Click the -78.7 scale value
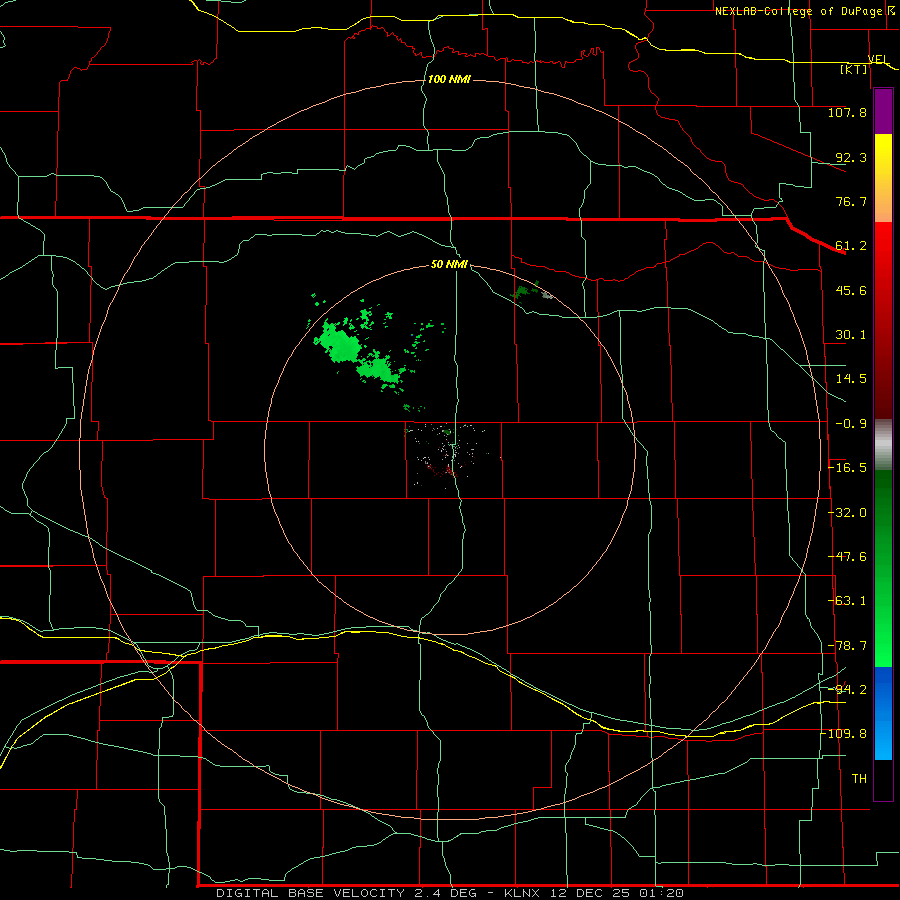The height and width of the screenshot is (900, 900). (x=847, y=646)
